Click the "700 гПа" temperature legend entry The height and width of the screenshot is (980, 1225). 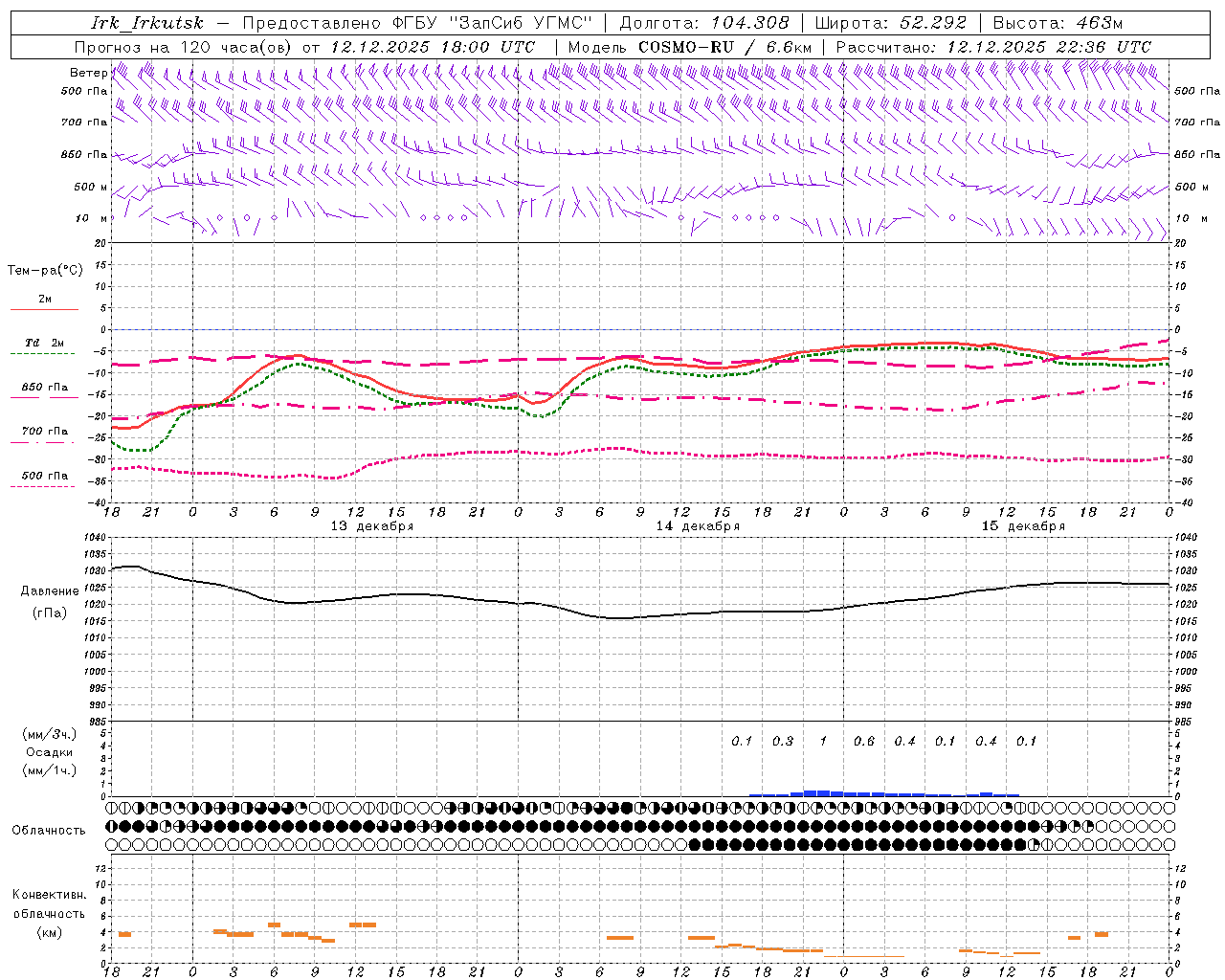[x=45, y=432]
